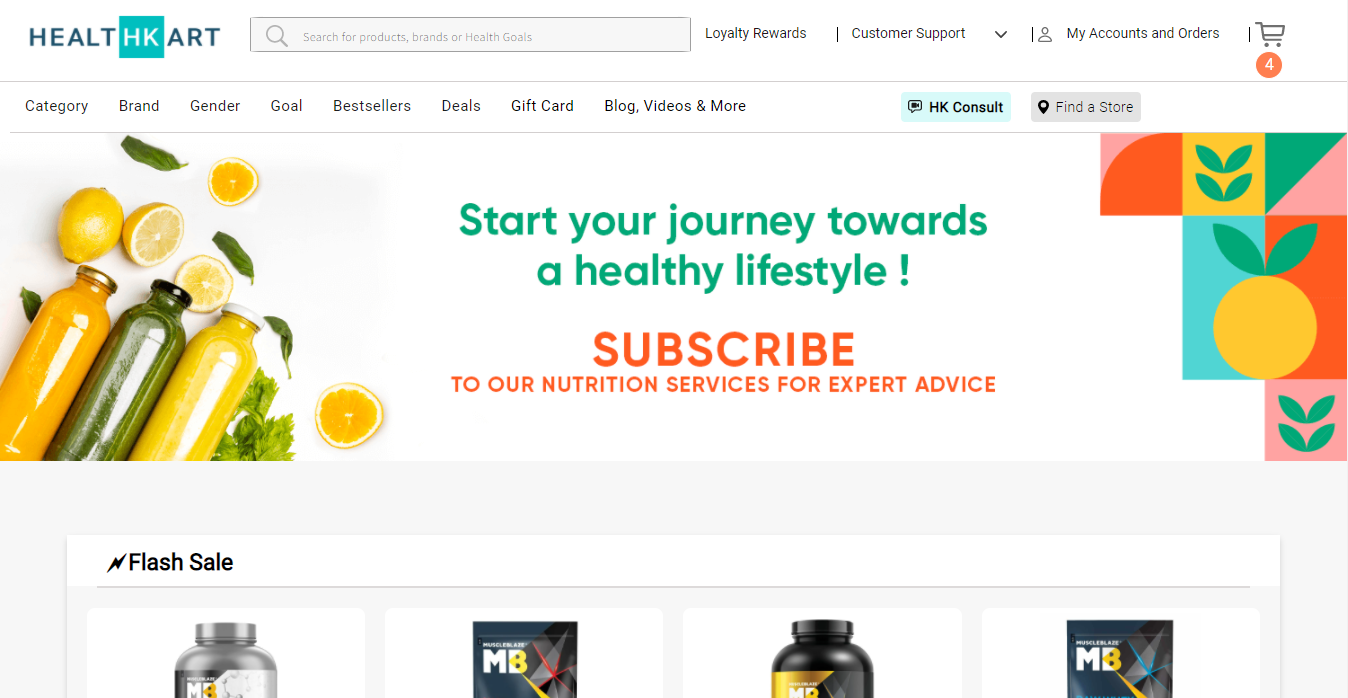Click the Flash Sale lightning icon
The width and height of the screenshot is (1348, 698).
click(117, 564)
